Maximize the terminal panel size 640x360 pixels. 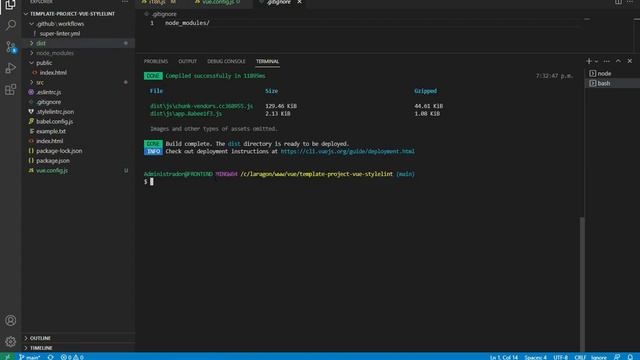click(618, 61)
